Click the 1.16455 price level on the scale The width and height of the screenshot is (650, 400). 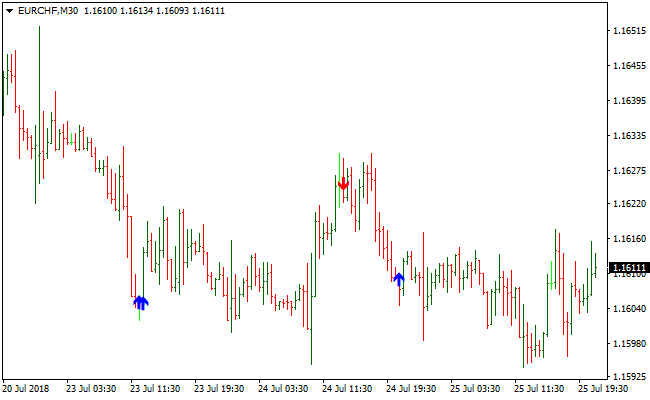628,67
